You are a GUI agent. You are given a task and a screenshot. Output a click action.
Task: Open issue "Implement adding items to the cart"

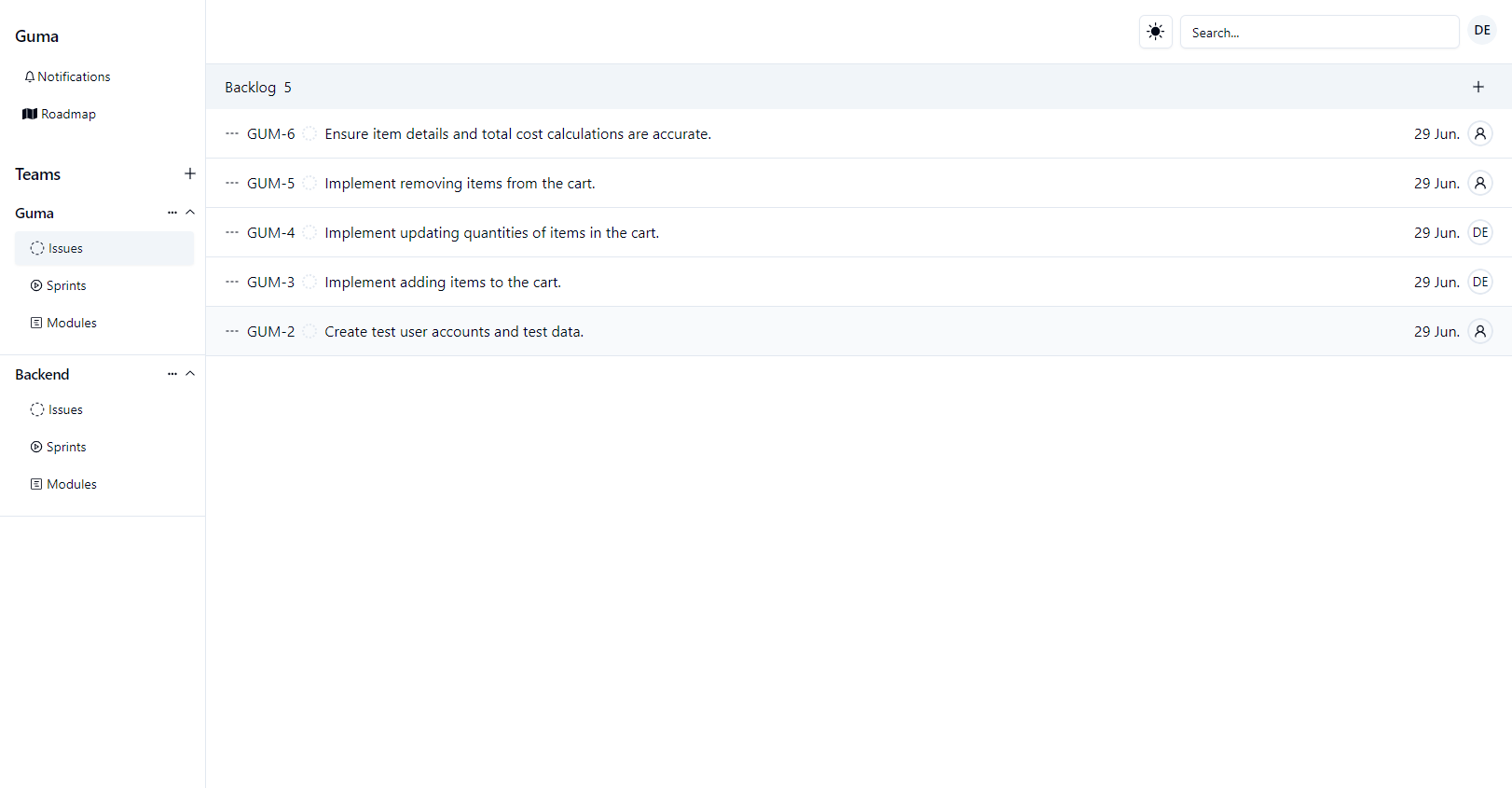tap(443, 283)
